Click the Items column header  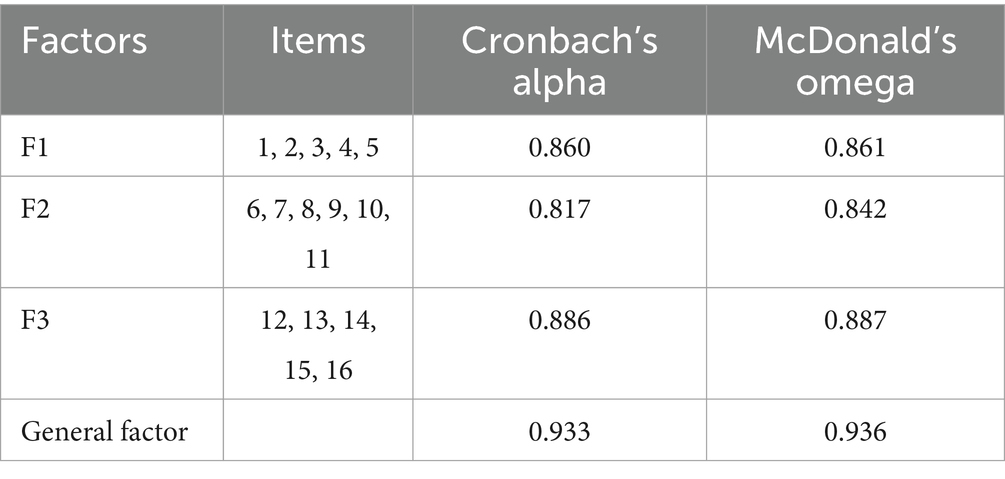tap(318, 42)
